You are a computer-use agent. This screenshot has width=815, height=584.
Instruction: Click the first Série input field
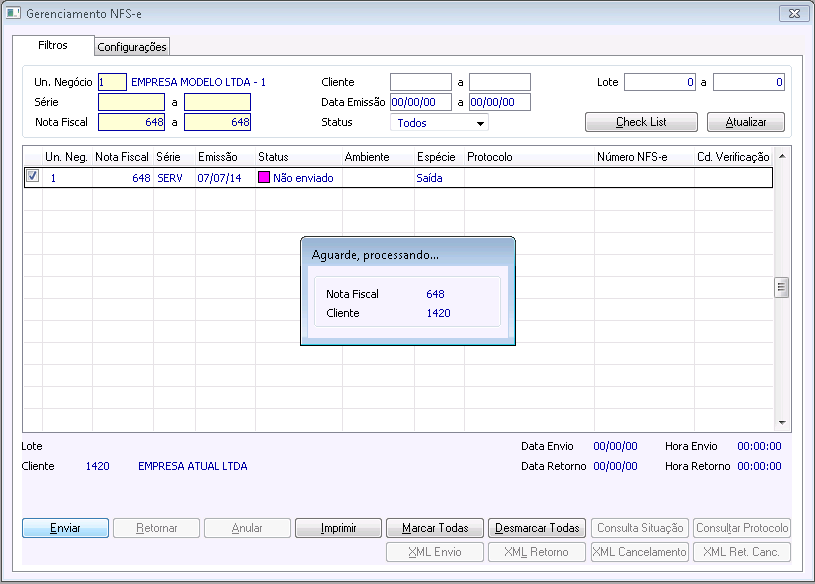[132, 102]
